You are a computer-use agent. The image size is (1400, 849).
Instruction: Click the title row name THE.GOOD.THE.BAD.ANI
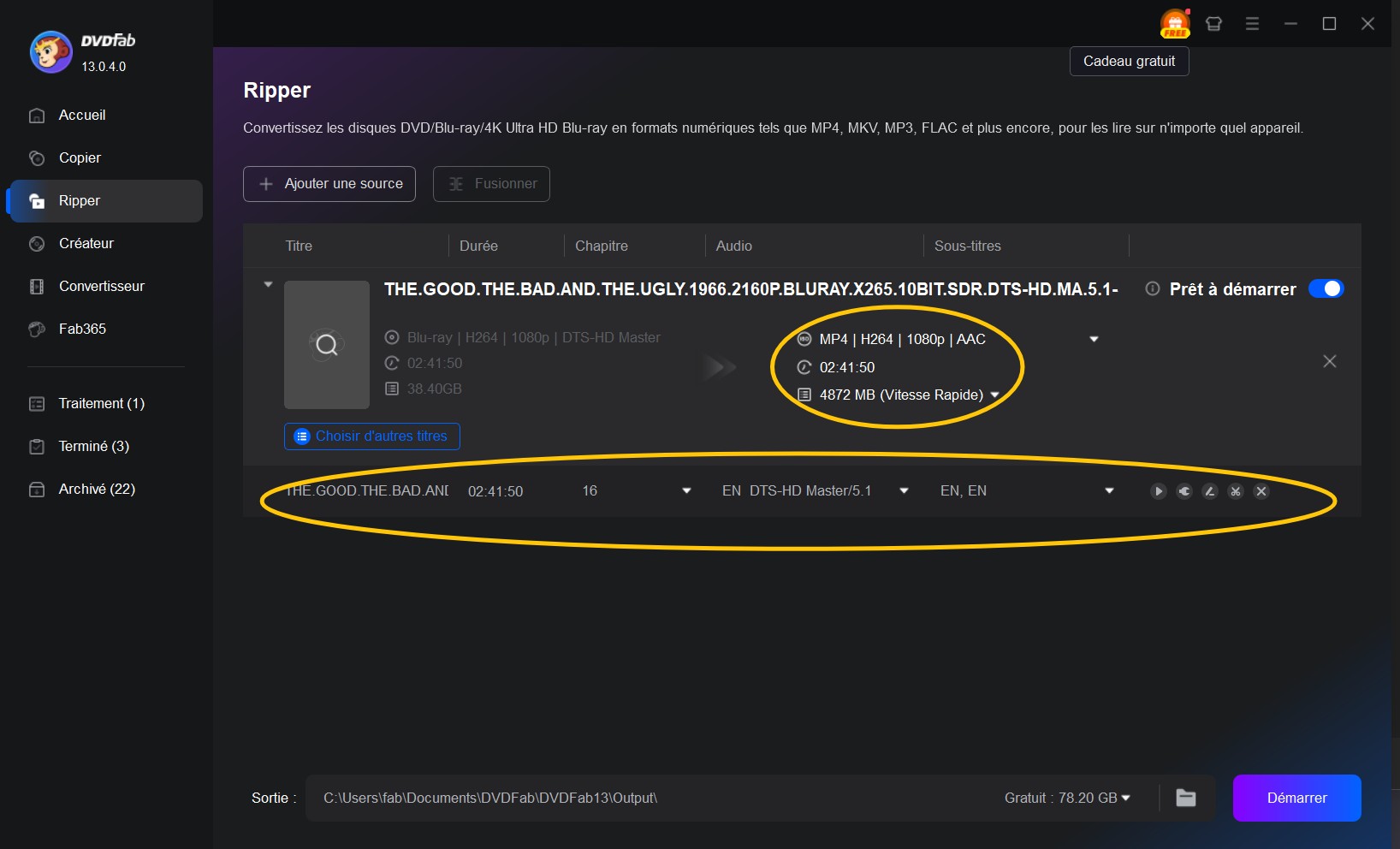click(367, 491)
